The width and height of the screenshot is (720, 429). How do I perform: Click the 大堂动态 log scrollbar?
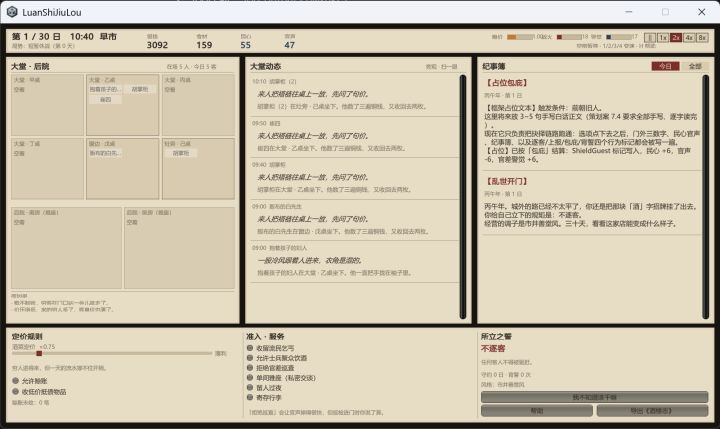click(x=462, y=197)
